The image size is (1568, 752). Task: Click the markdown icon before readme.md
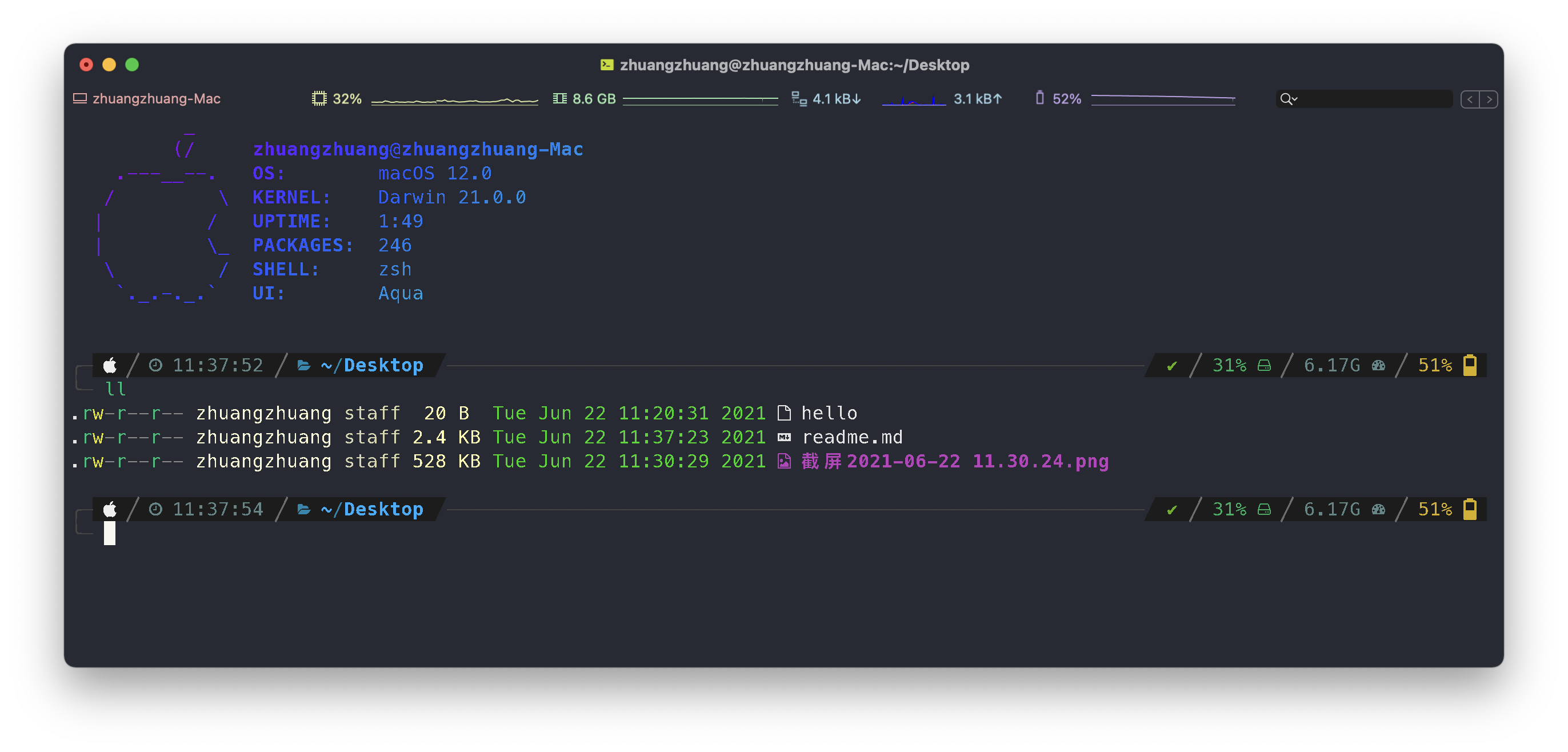784,437
